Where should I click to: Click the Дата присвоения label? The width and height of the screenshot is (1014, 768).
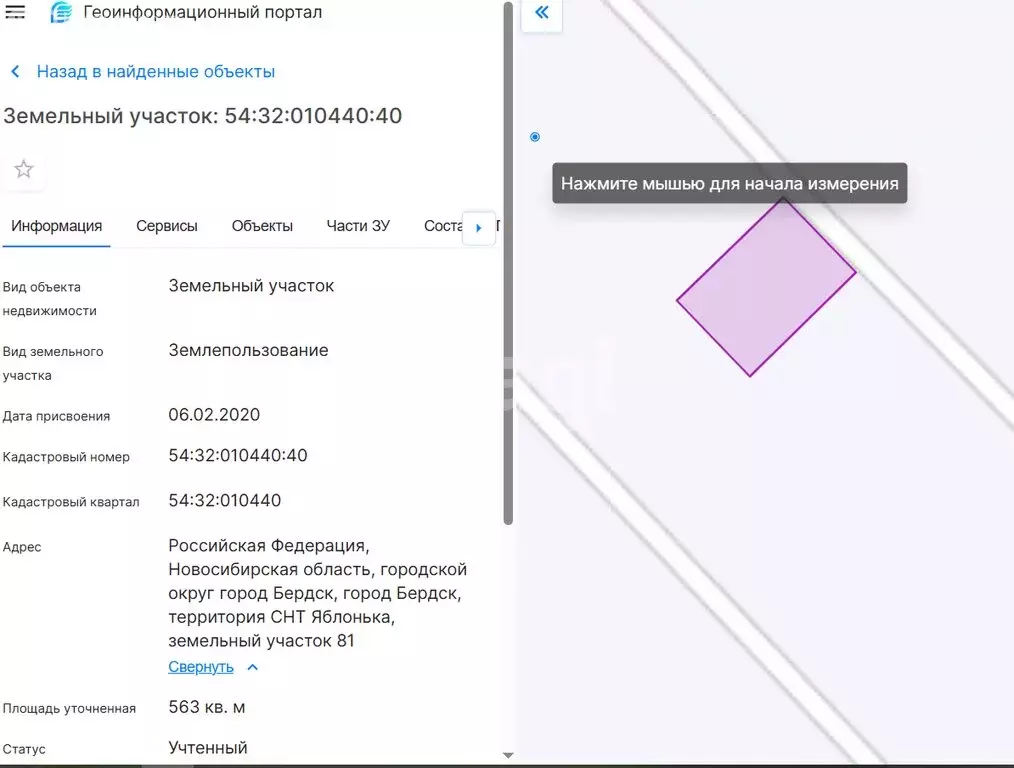(56, 416)
